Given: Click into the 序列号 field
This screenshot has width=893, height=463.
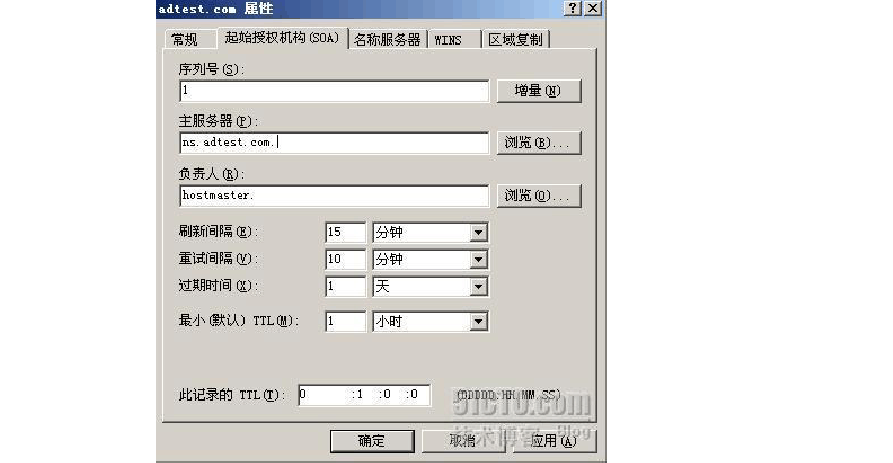Looking at the screenshot, I should click(x=334, y=91).
